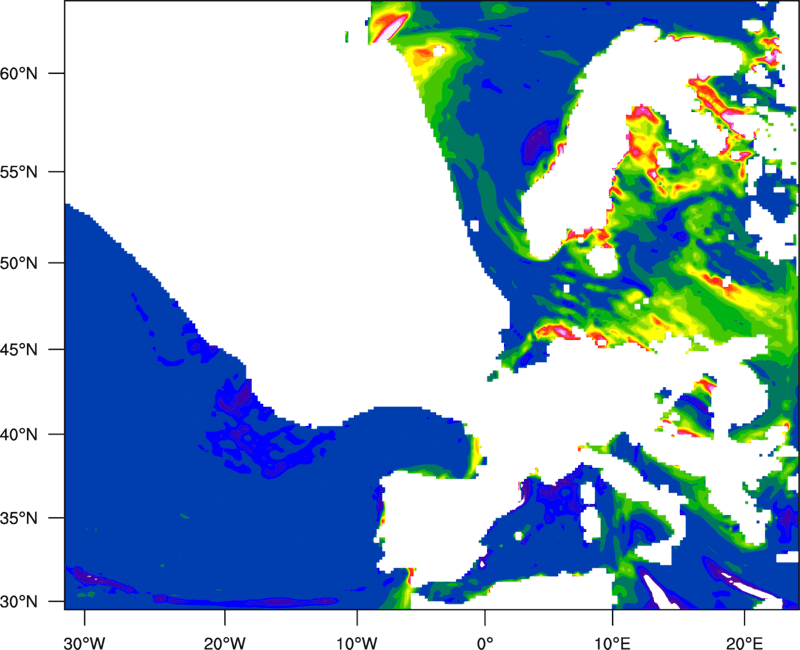Click the 10°W longitude label
This screenshot has width=800, height=650.
357,643
